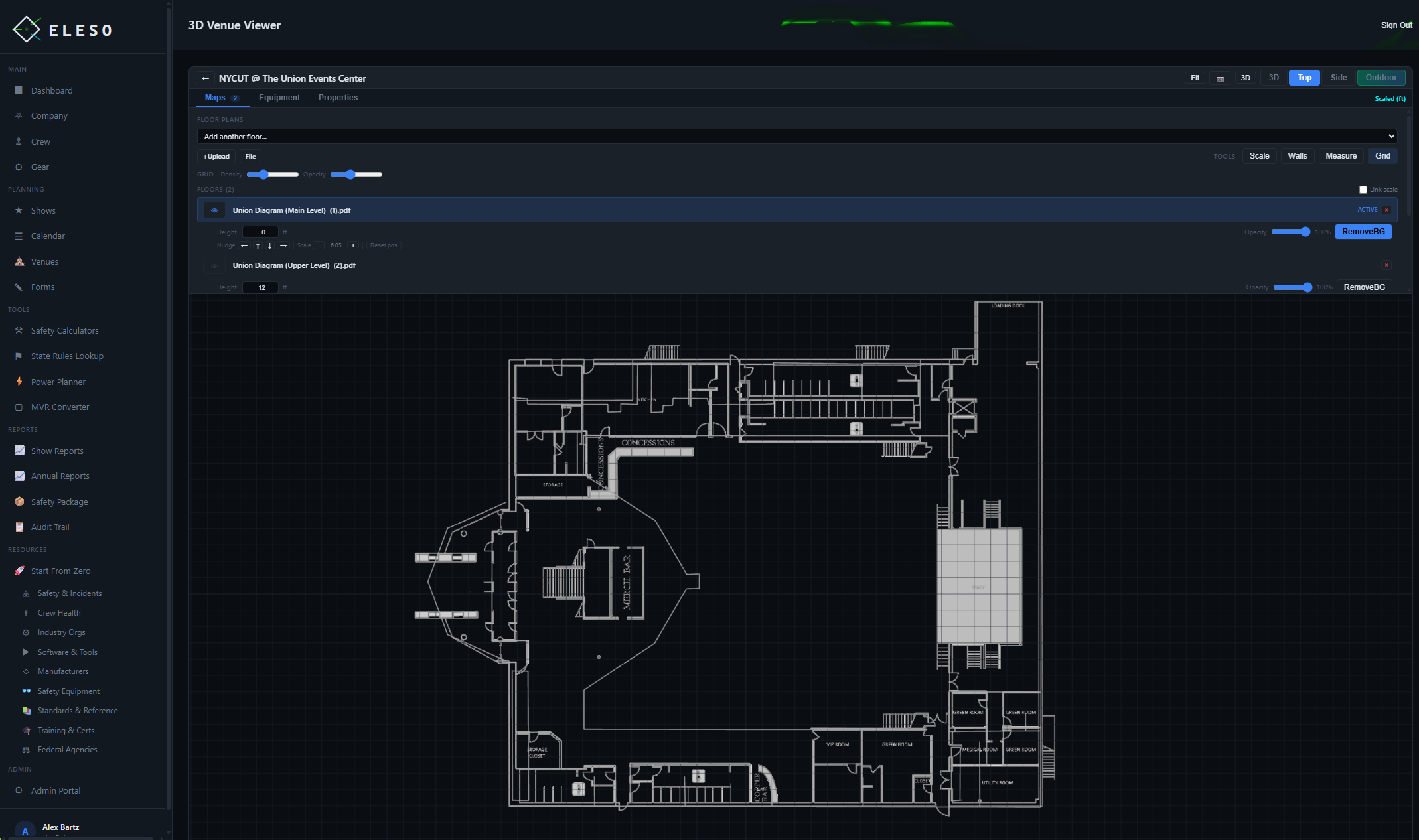Switch to the Equipment tab
The image size is (1419, 840).
click(279, 98)
